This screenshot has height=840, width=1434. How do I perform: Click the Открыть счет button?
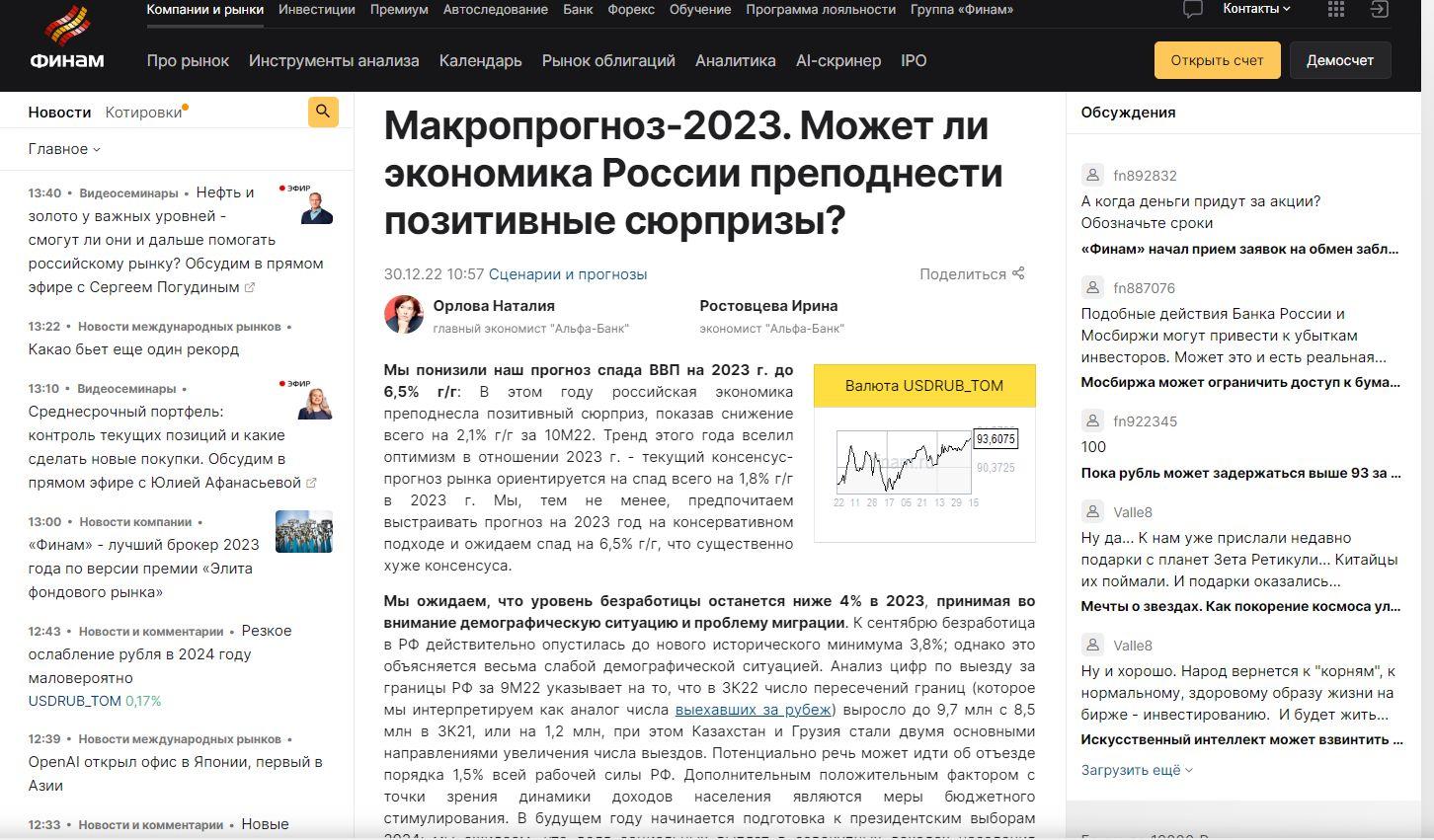coord(1217,60)
